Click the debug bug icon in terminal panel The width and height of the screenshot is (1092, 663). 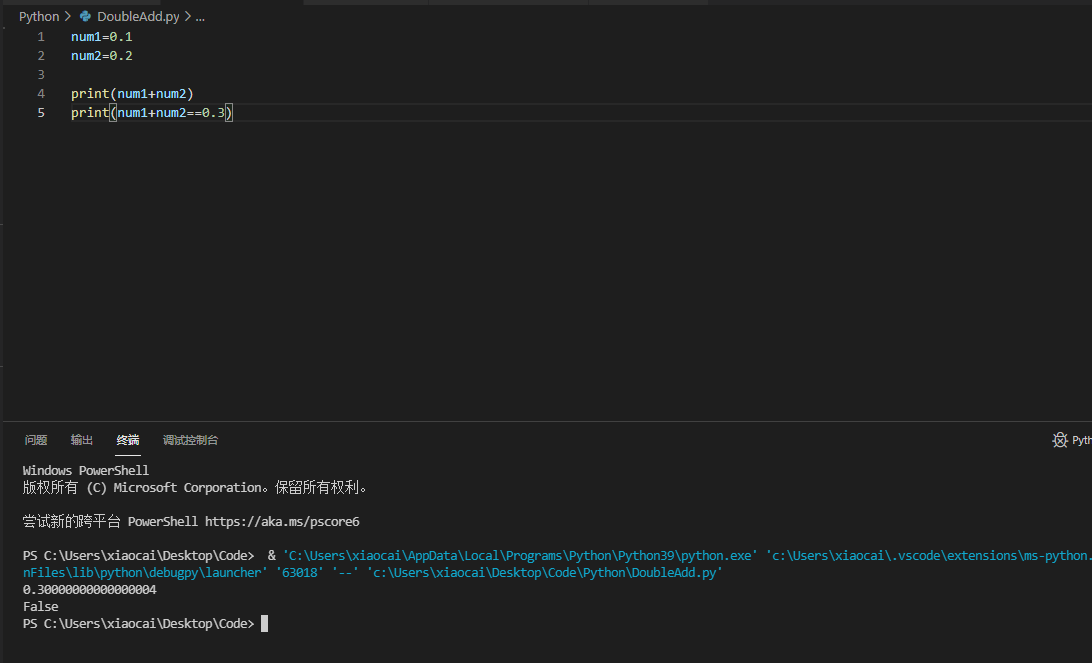point(1060,440)
